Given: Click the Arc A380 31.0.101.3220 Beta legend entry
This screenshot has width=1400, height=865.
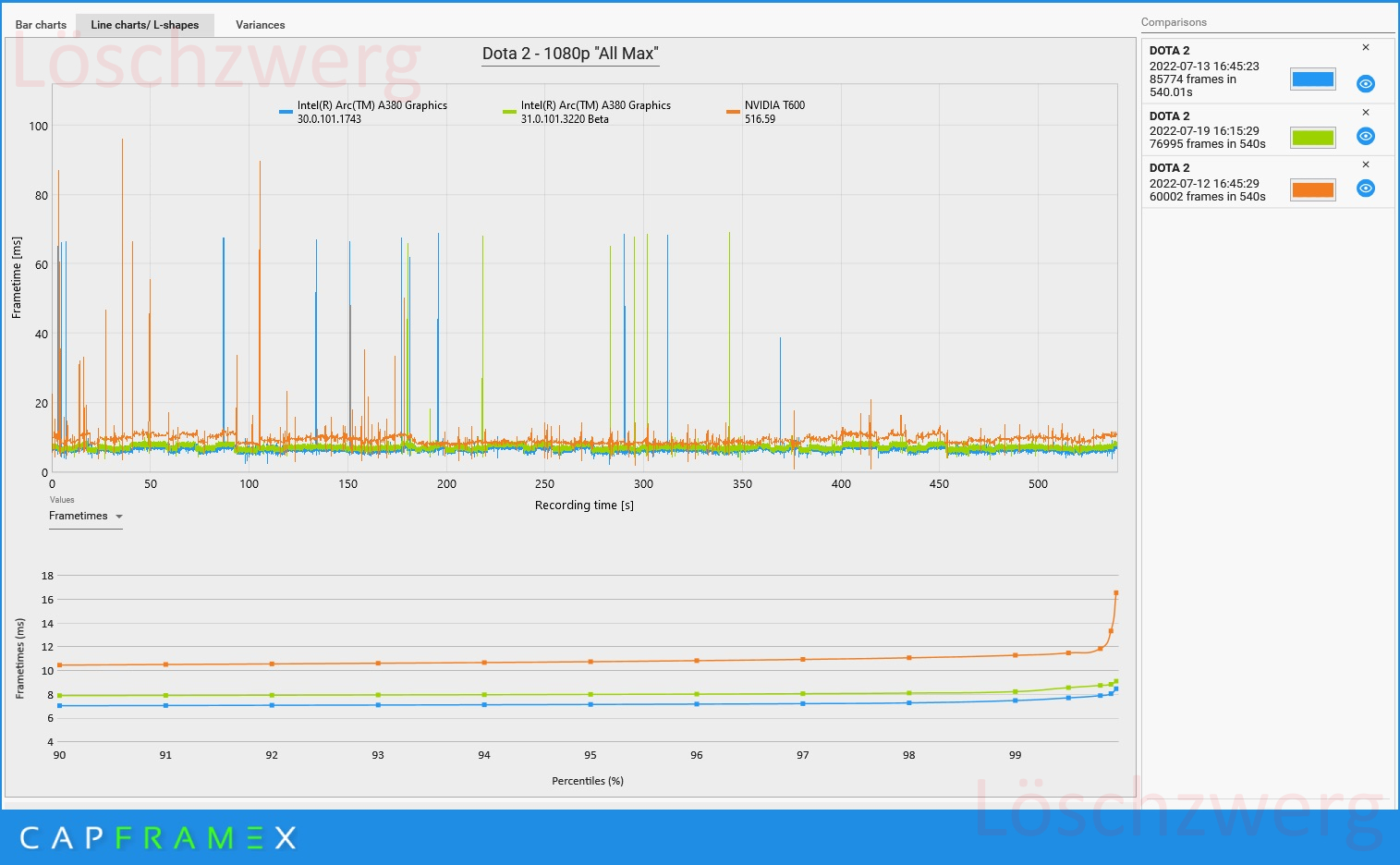Looking at the screenshot, I should tap(587, 112).
